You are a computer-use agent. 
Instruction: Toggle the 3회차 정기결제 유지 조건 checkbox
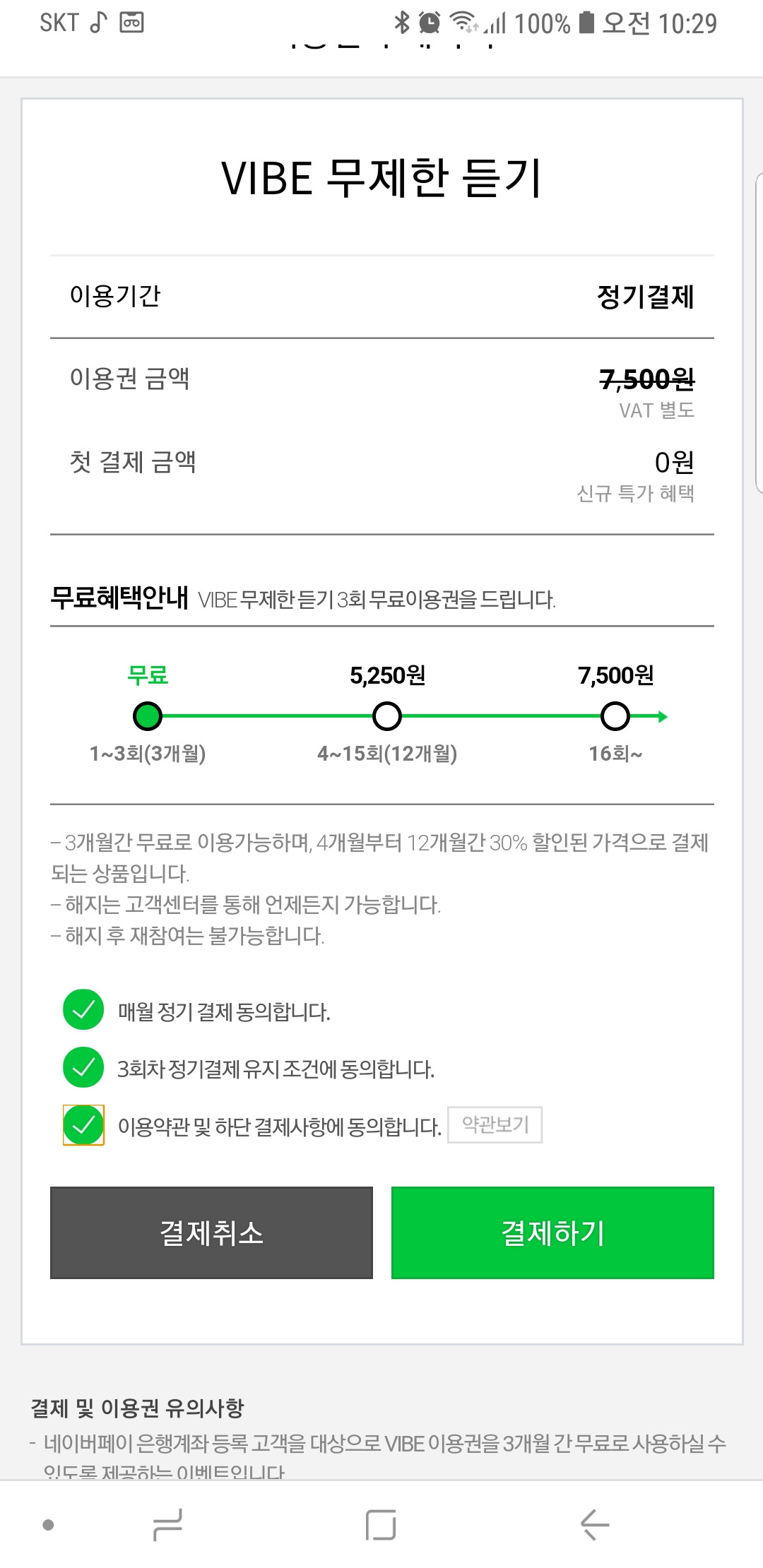point(83,1067)
